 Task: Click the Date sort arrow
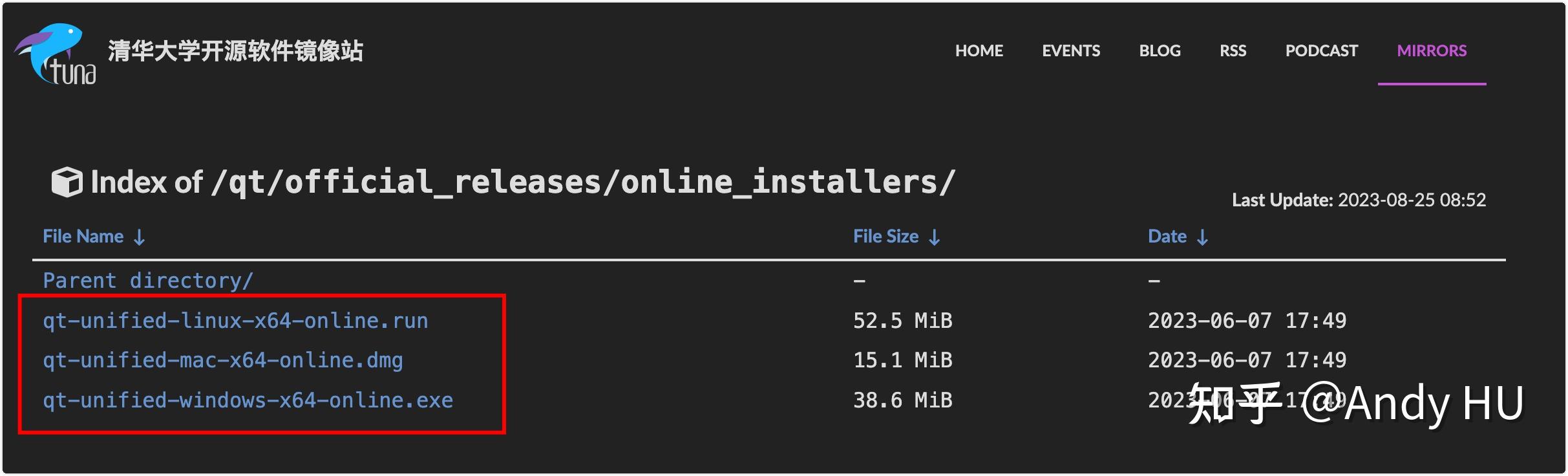(x=1202, y=237)
